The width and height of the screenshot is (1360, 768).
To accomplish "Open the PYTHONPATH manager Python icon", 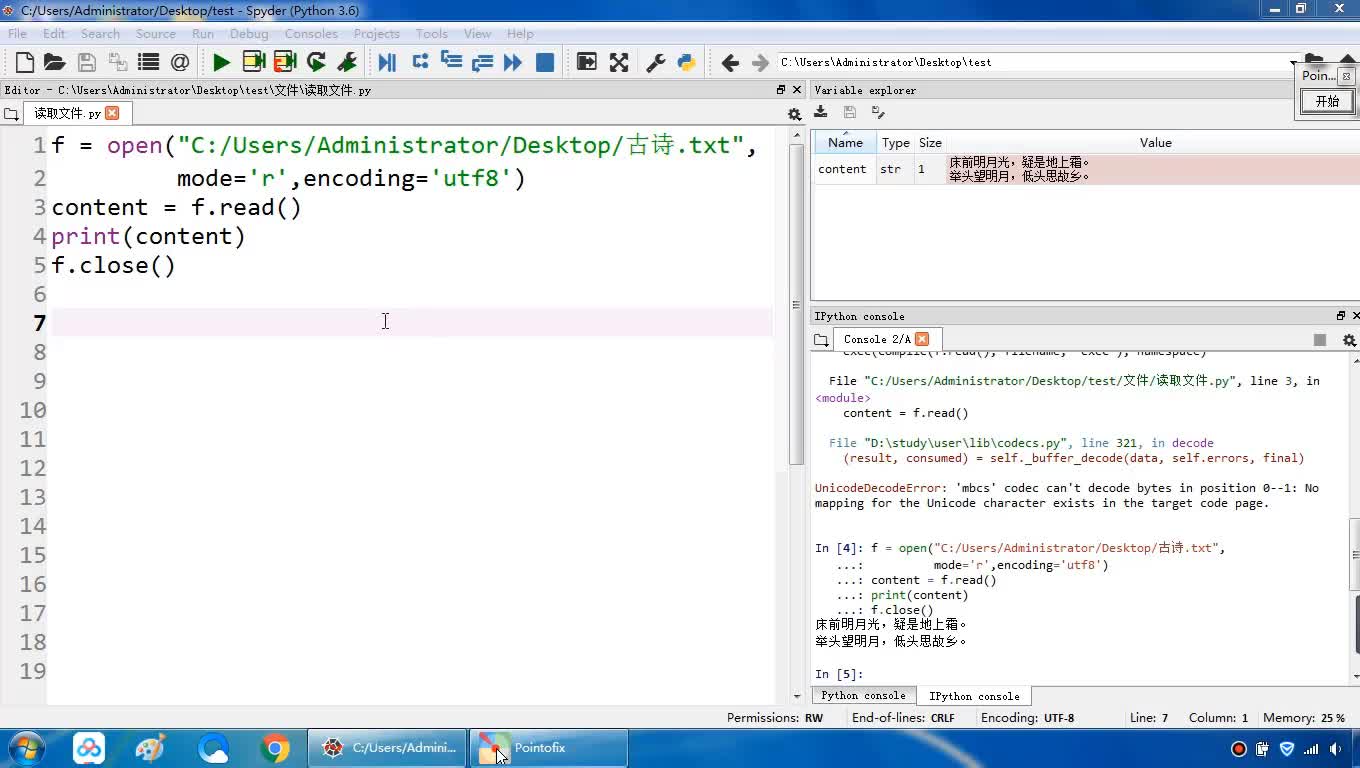I will pos(686,63).
